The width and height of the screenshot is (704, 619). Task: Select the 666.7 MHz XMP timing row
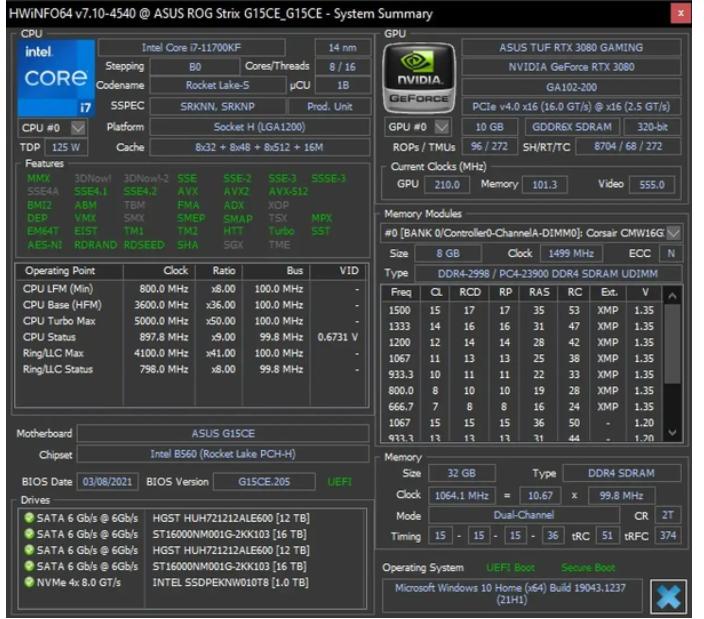coord(522,407)
